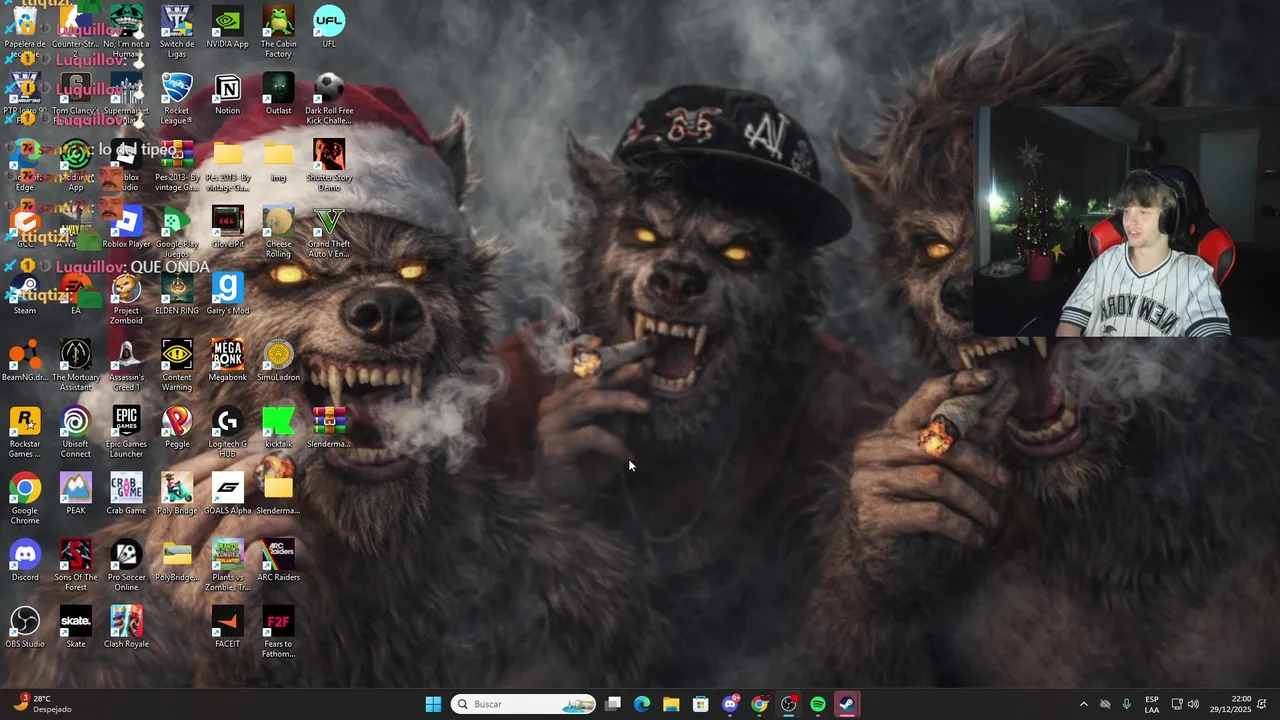Show hidden system tray icons
1280x720 pixels.
tap(1083, 704)
